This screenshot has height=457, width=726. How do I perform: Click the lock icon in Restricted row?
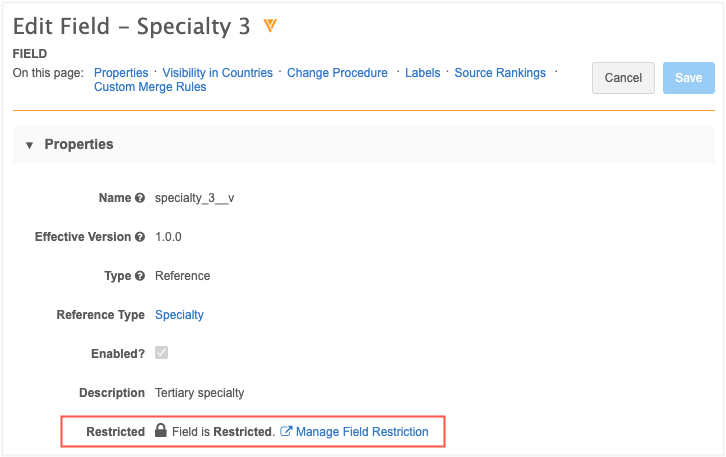[160, 432]
